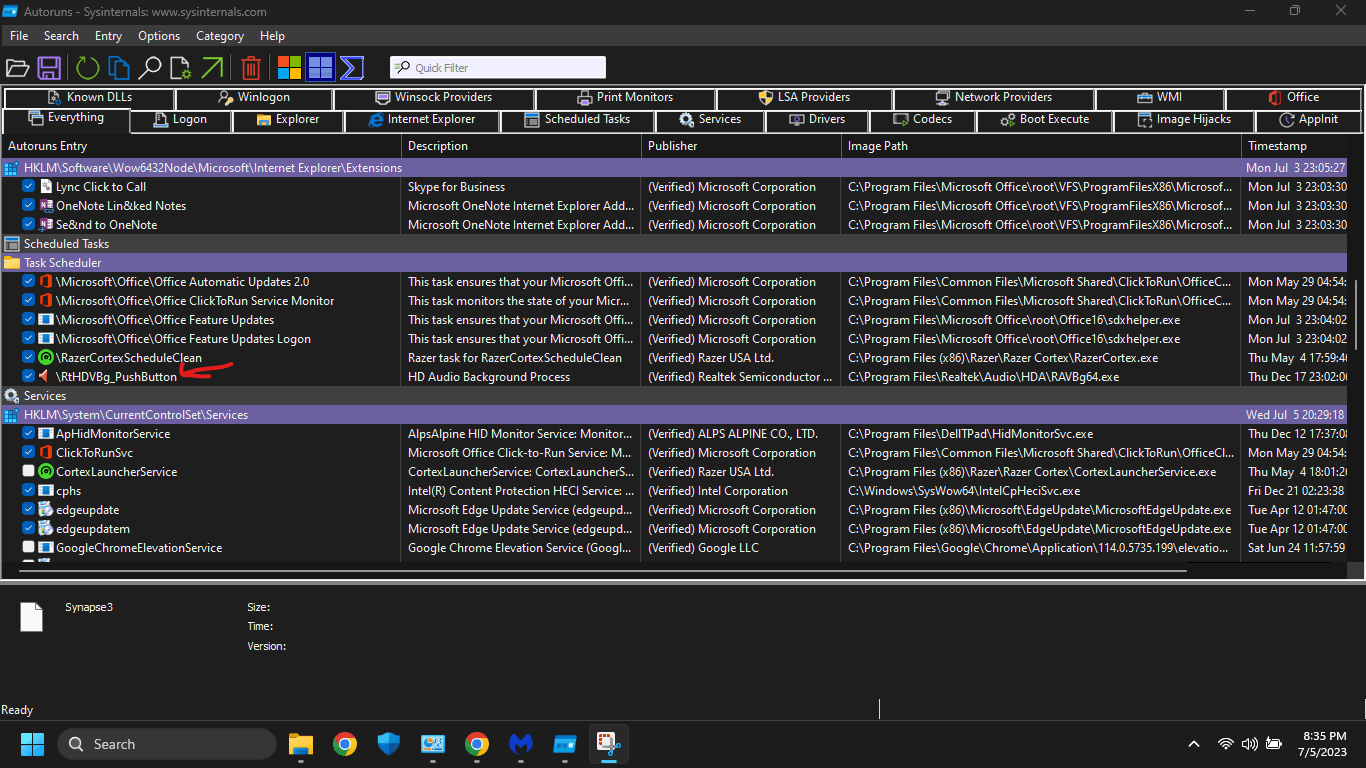Toggle hiding Microsoft entries with the four-color logo
The image size is (1366, 768).
tap(290, 68)
